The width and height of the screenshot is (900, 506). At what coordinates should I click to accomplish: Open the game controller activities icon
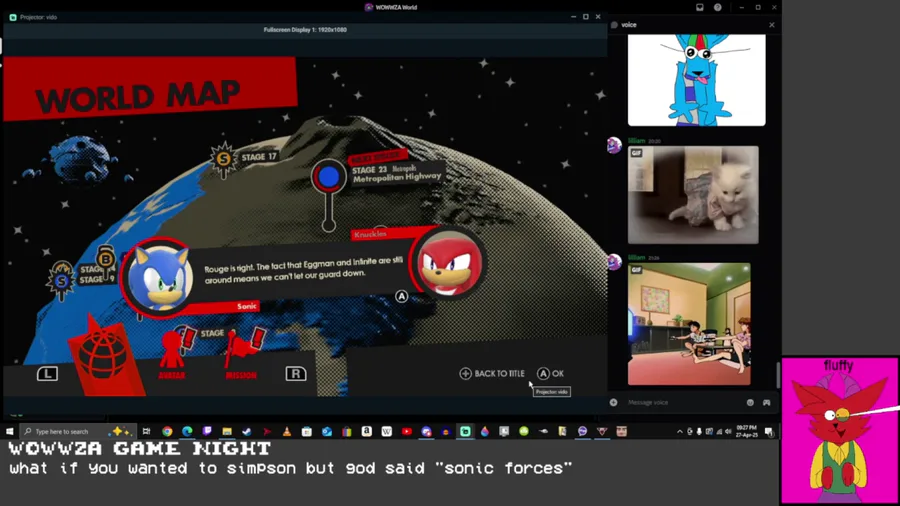pyautogui.click(x=766, y=403)
